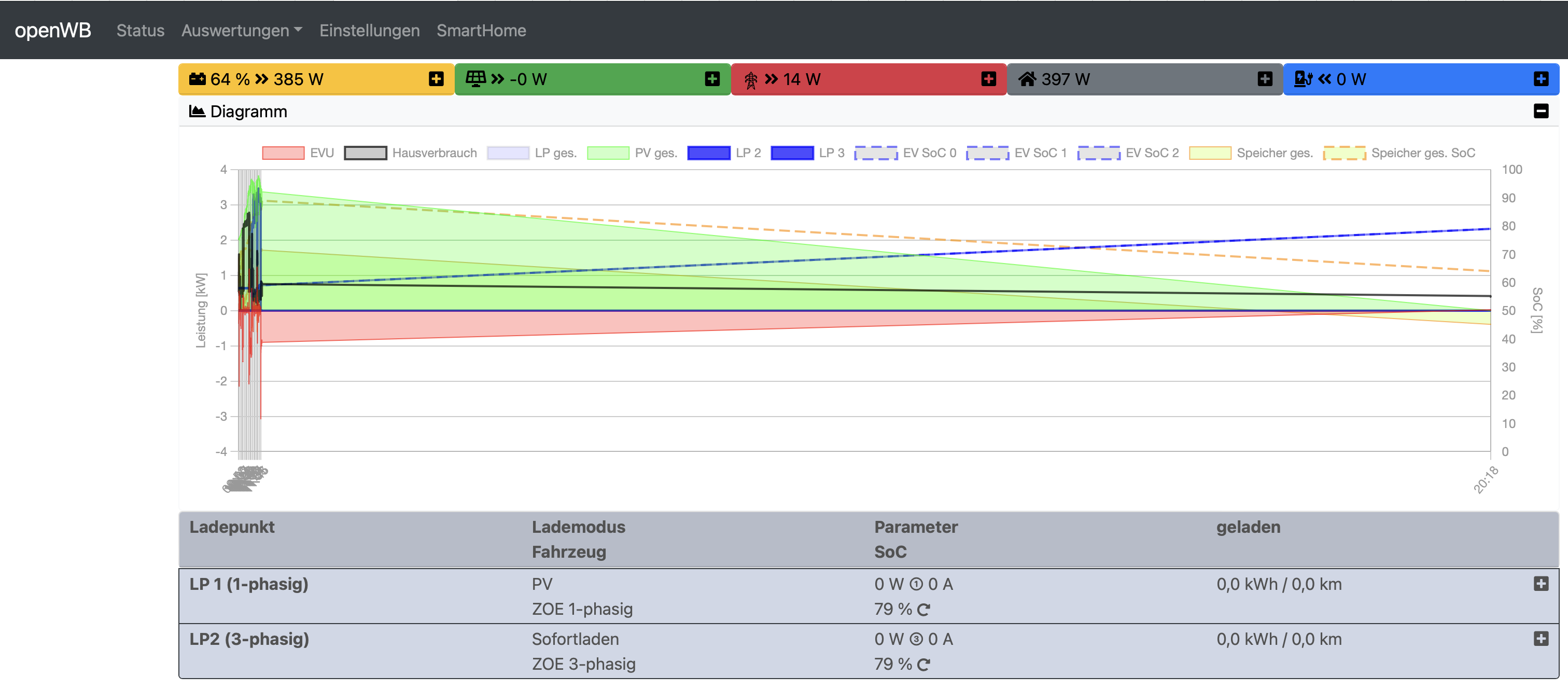Expand LP 1 (1-phasig) charge point details
The image size is (1568, 690).
(1541, 584)
